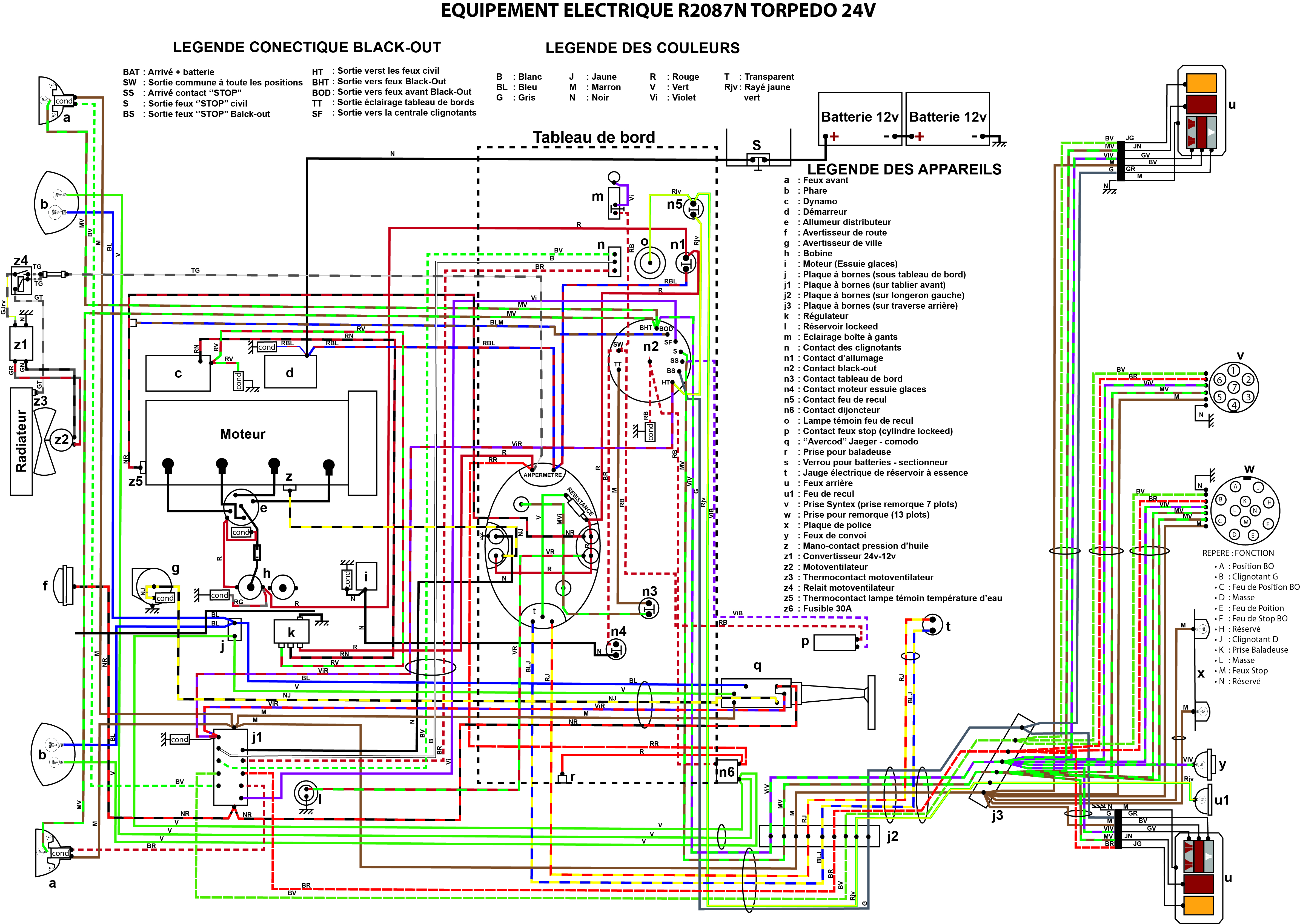1300x924 pixels.
Task: Click the Tableau de bord heading
Action: click(x=593, y=137)
